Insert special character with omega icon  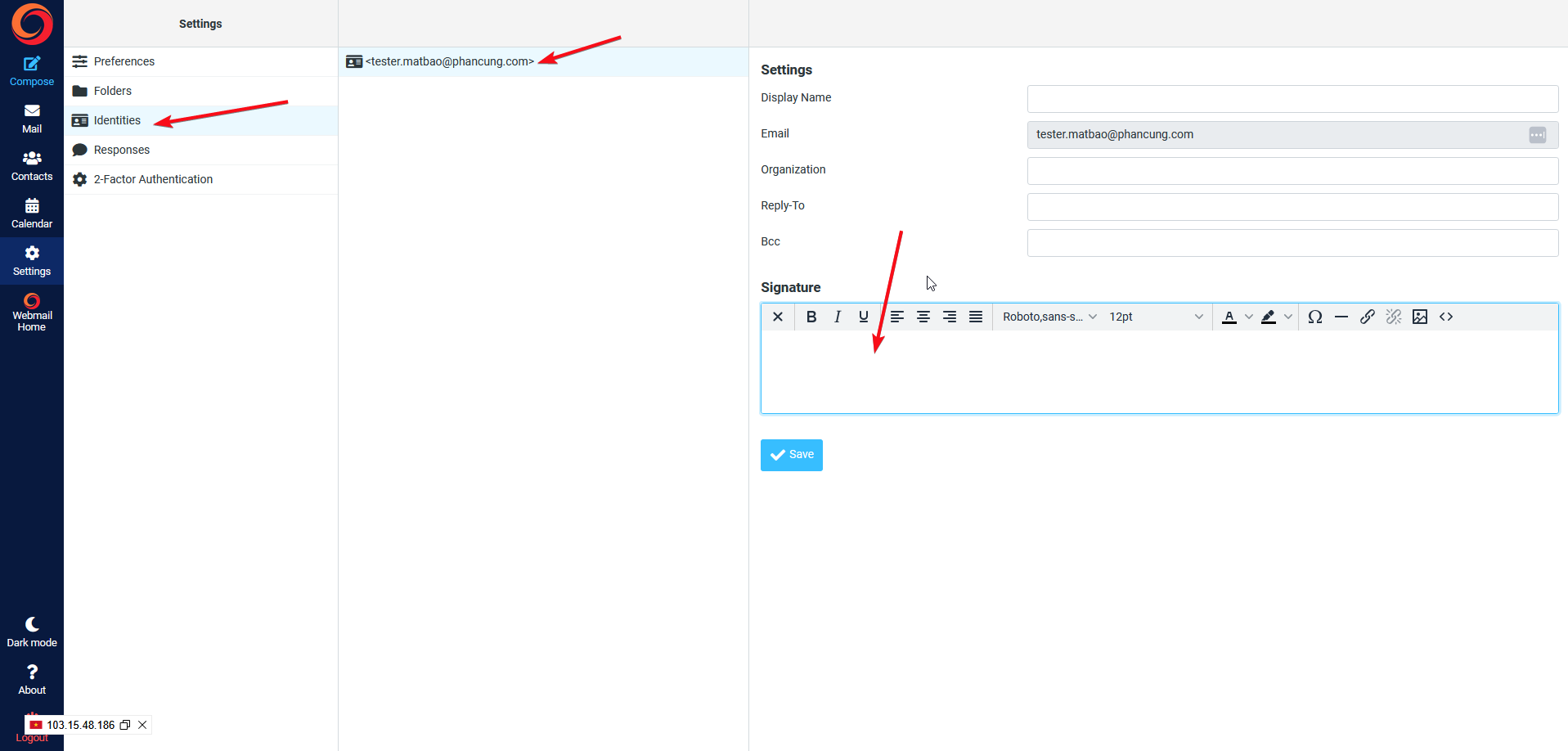pos(1314,317)
